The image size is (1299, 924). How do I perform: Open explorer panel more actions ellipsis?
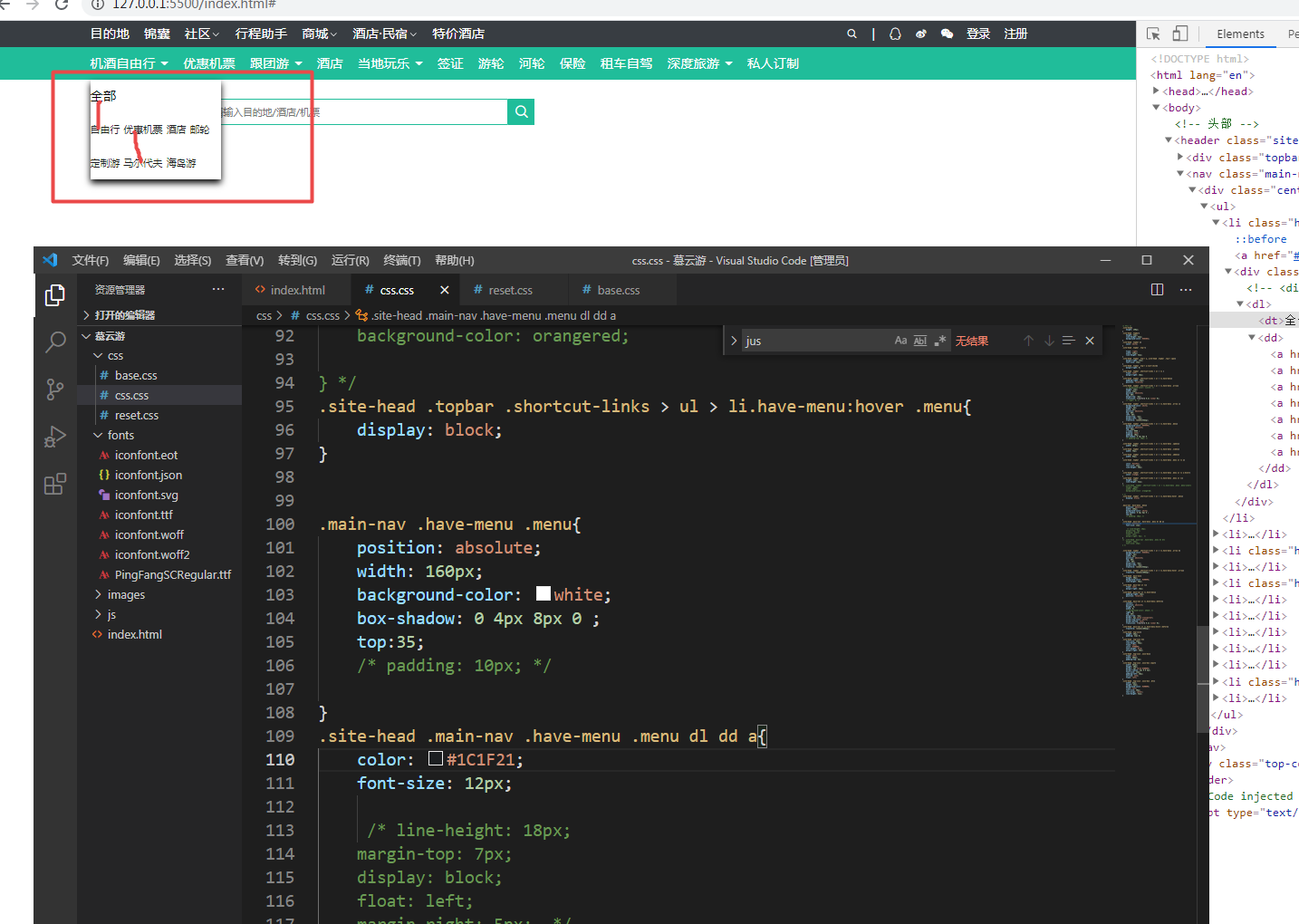218,289
